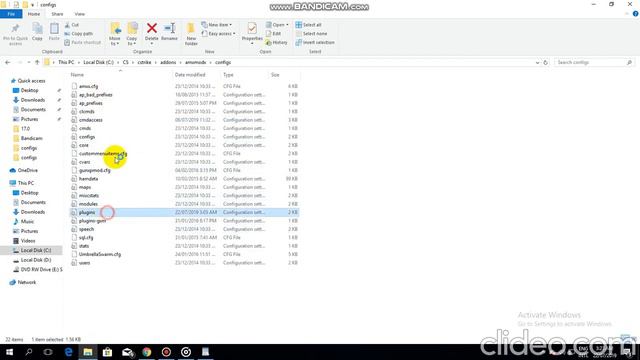The width and height of the screenshot is (640, 360).
Task: Sort by Size column header
Action: click(x=275, y=75)
